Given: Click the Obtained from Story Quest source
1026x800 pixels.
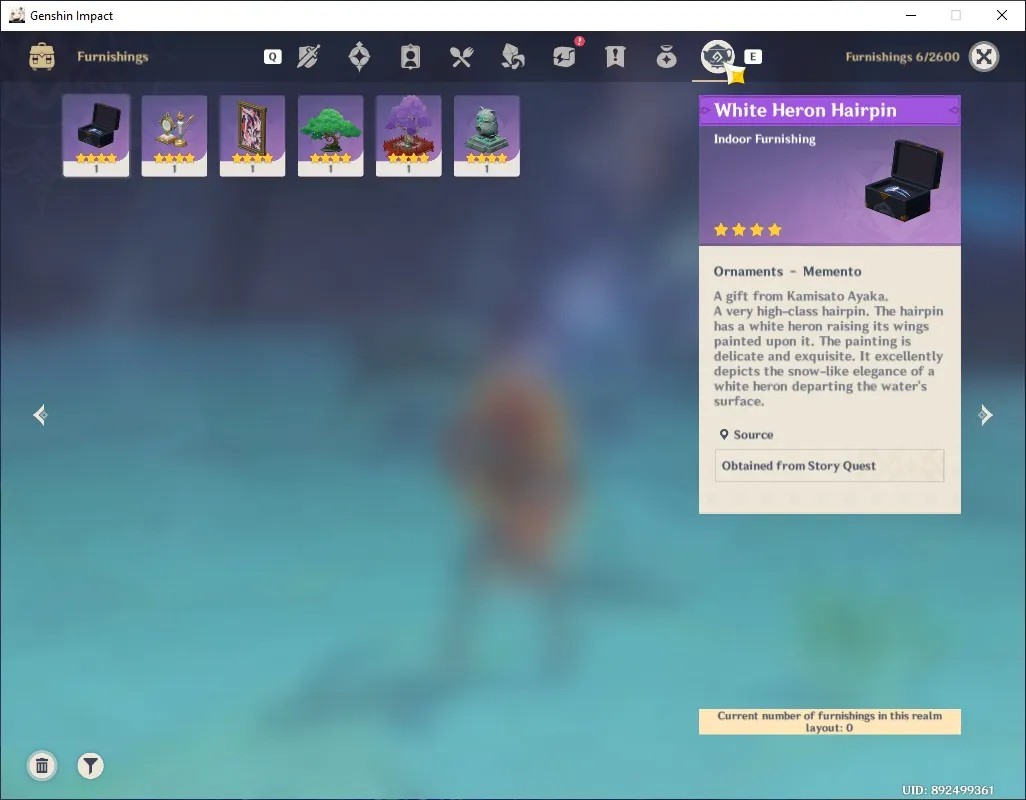Looking at the screenshot, I should [x=829, y=466].
